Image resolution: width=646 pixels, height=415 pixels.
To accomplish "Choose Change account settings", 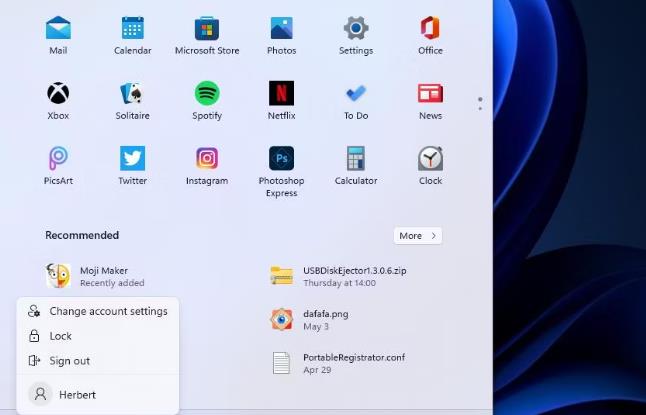I will point(98,311).
